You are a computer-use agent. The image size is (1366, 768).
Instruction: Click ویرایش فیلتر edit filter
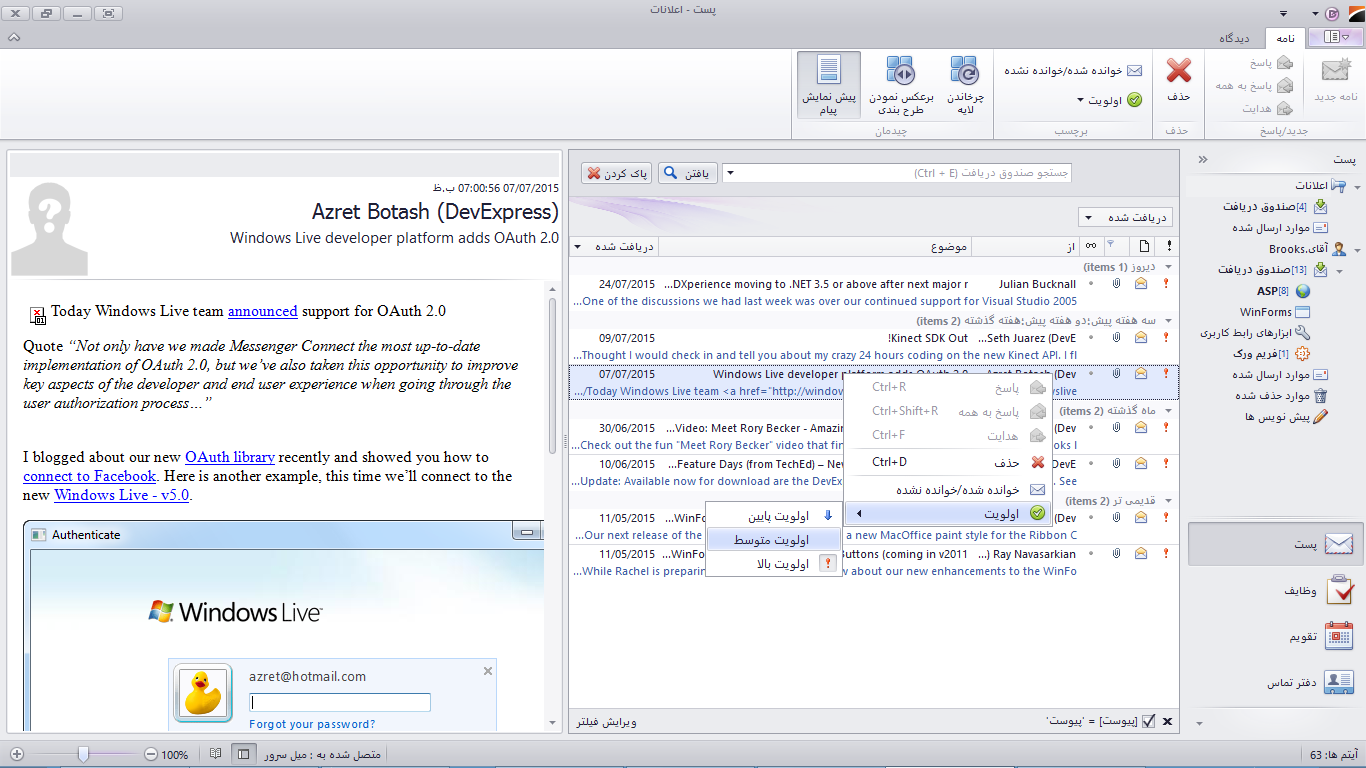(606, 721)
